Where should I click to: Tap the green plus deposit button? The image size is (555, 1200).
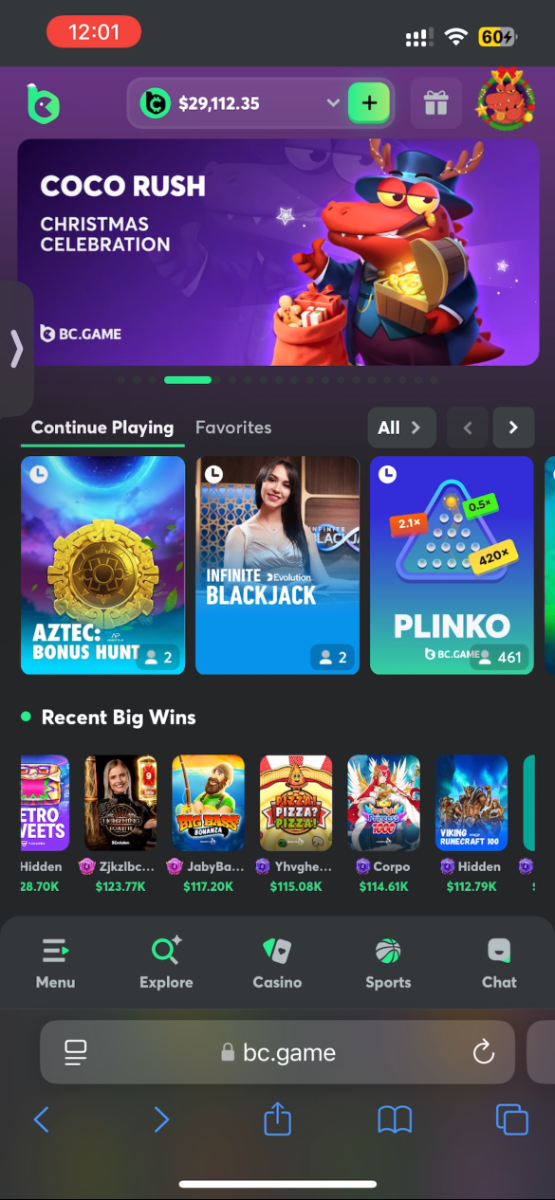369,103
